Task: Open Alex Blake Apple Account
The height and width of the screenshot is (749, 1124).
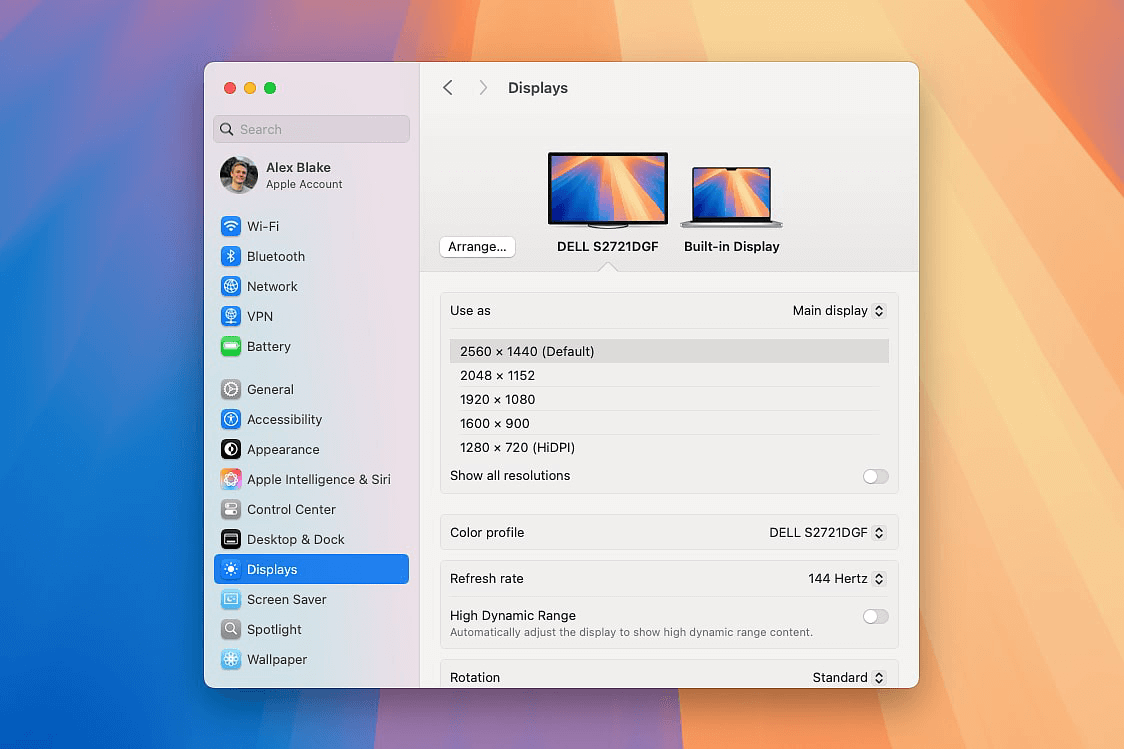Action: 311,175
